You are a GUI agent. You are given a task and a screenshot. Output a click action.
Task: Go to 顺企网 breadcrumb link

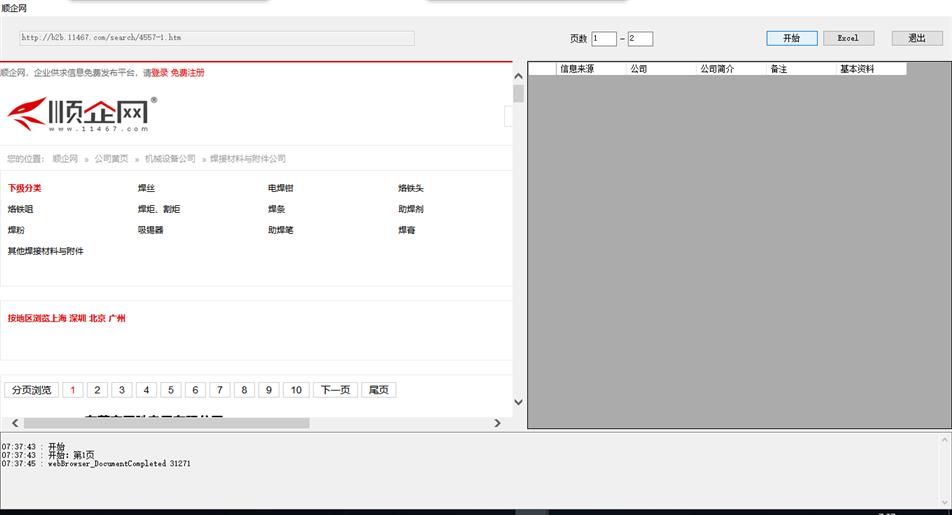tap(65, 159)
